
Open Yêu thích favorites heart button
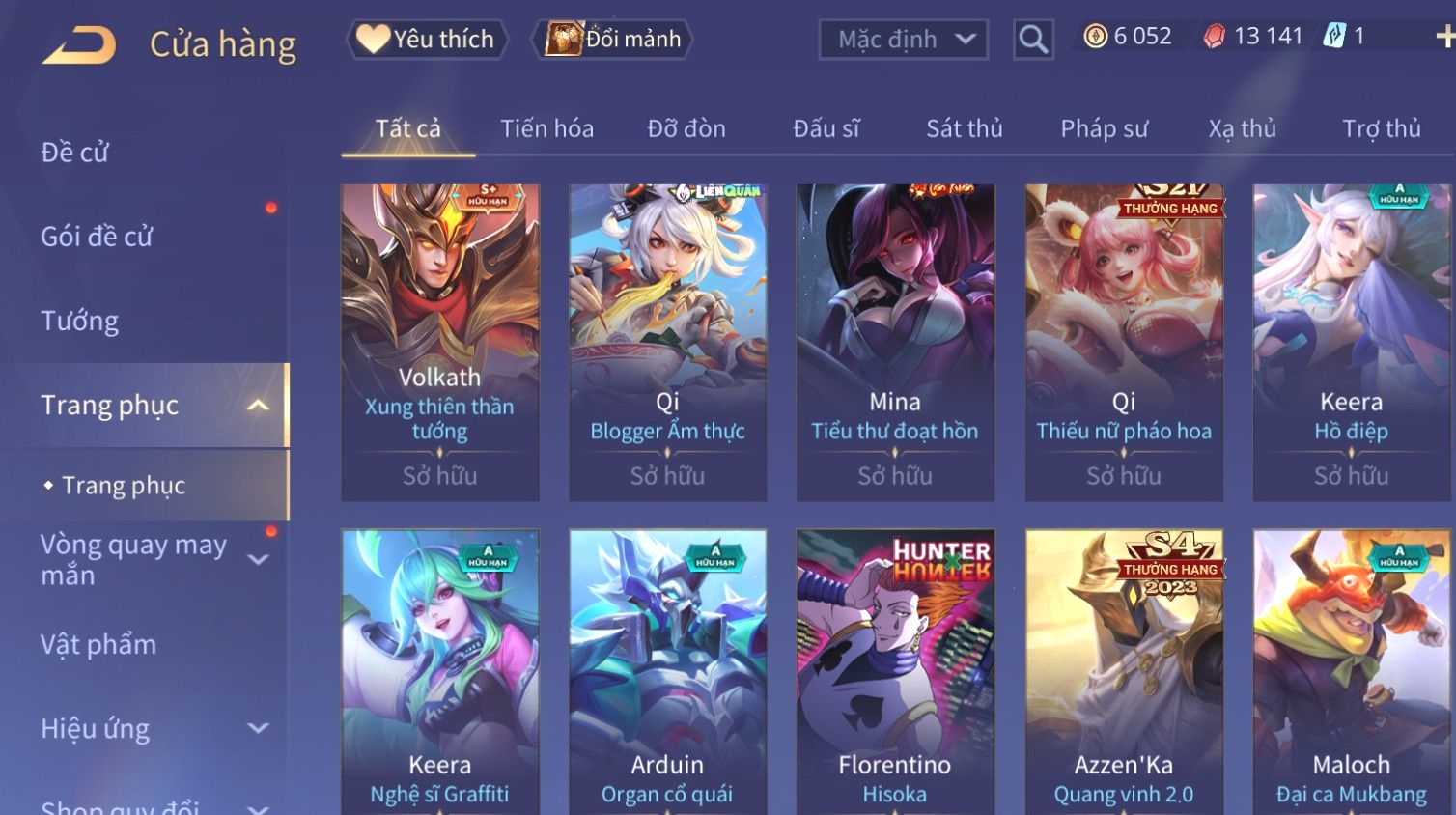(427, 40)
